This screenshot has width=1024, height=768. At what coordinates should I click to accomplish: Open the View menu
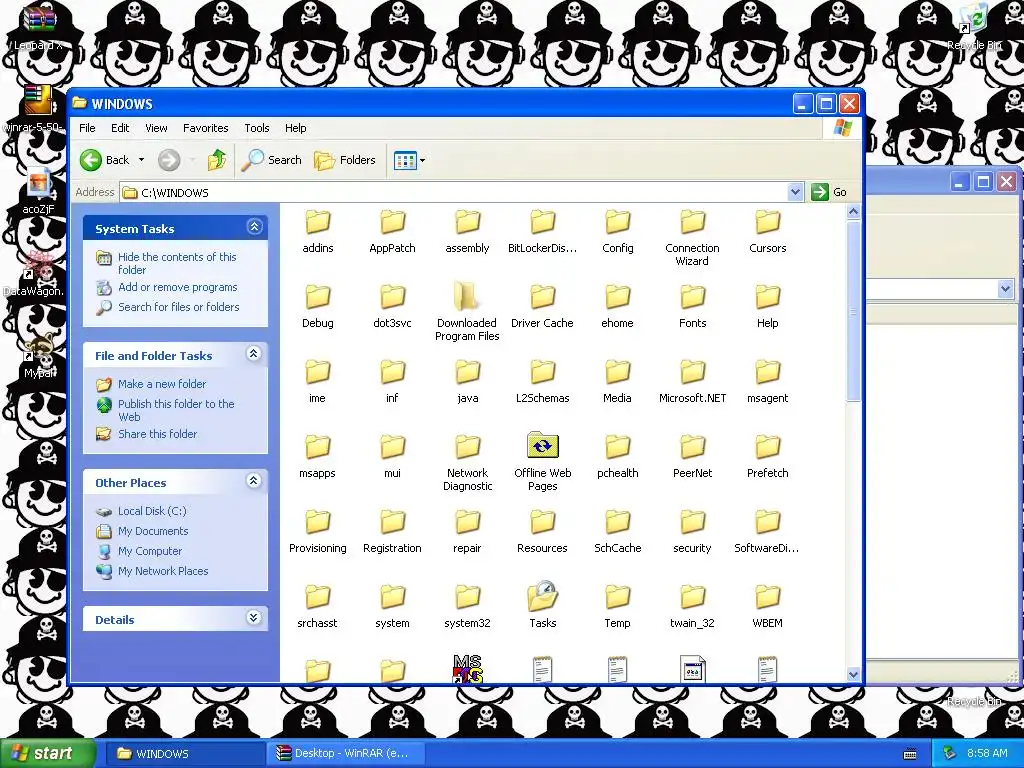(156, 128)
